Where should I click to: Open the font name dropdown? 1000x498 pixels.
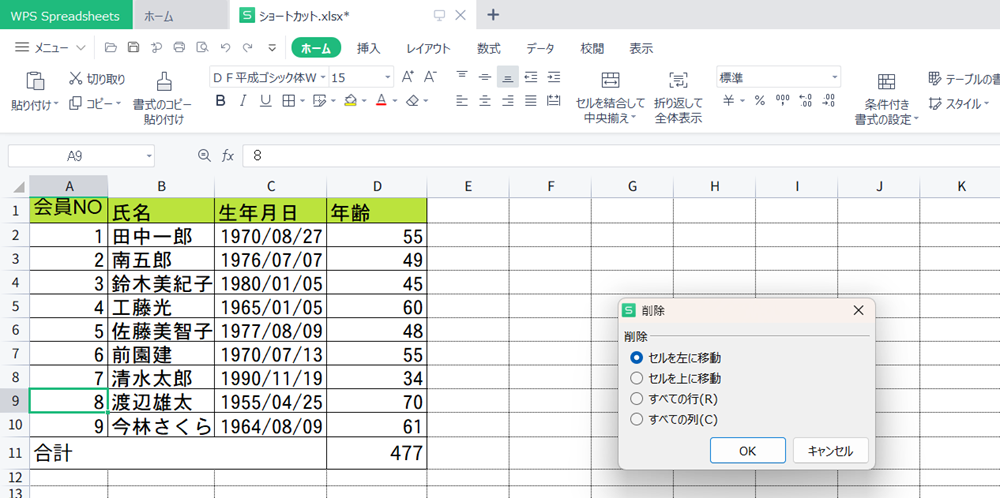pyautogui.click(x=323, y=78)
